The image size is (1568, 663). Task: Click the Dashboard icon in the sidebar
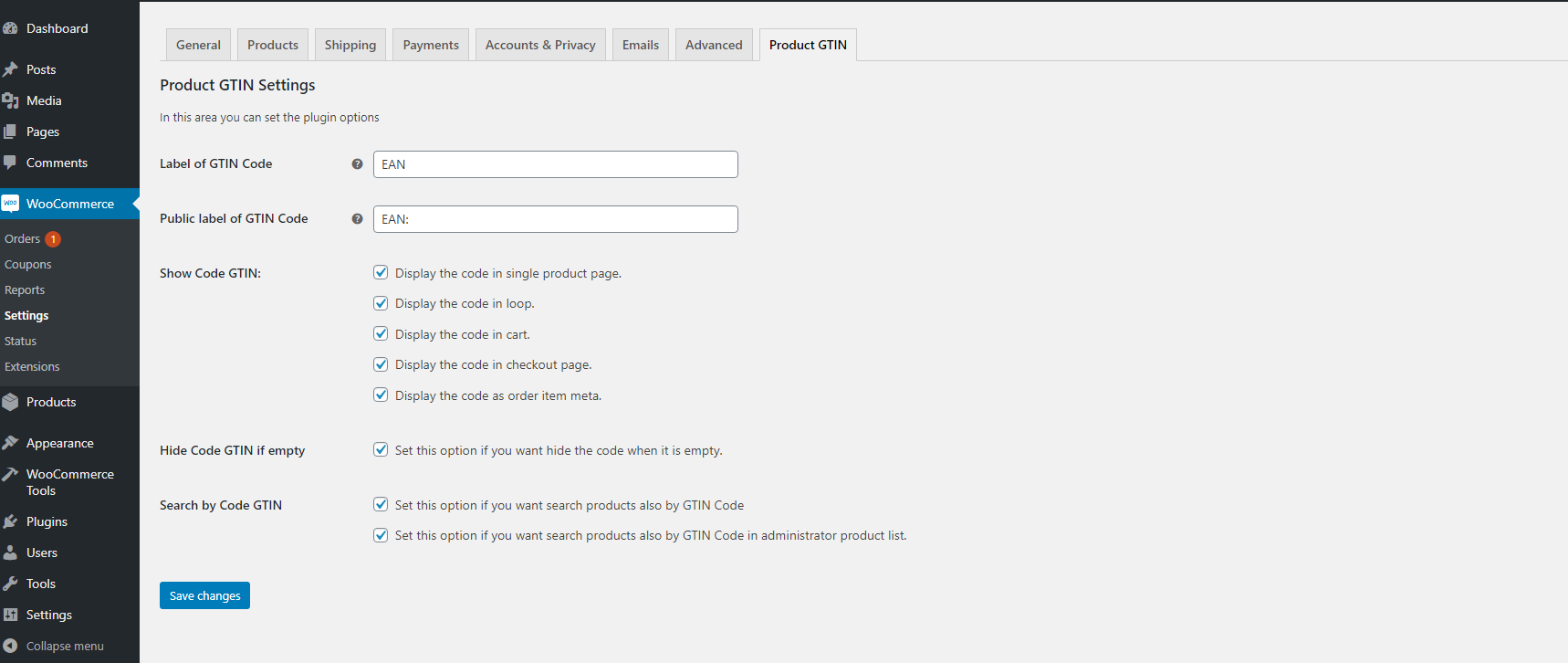tap(10, 28)
